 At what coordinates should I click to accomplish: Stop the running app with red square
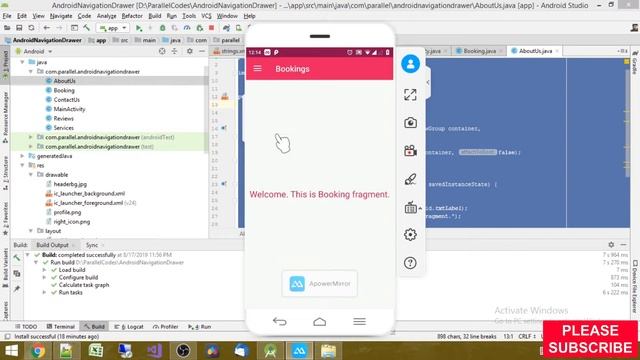[211, 28]
